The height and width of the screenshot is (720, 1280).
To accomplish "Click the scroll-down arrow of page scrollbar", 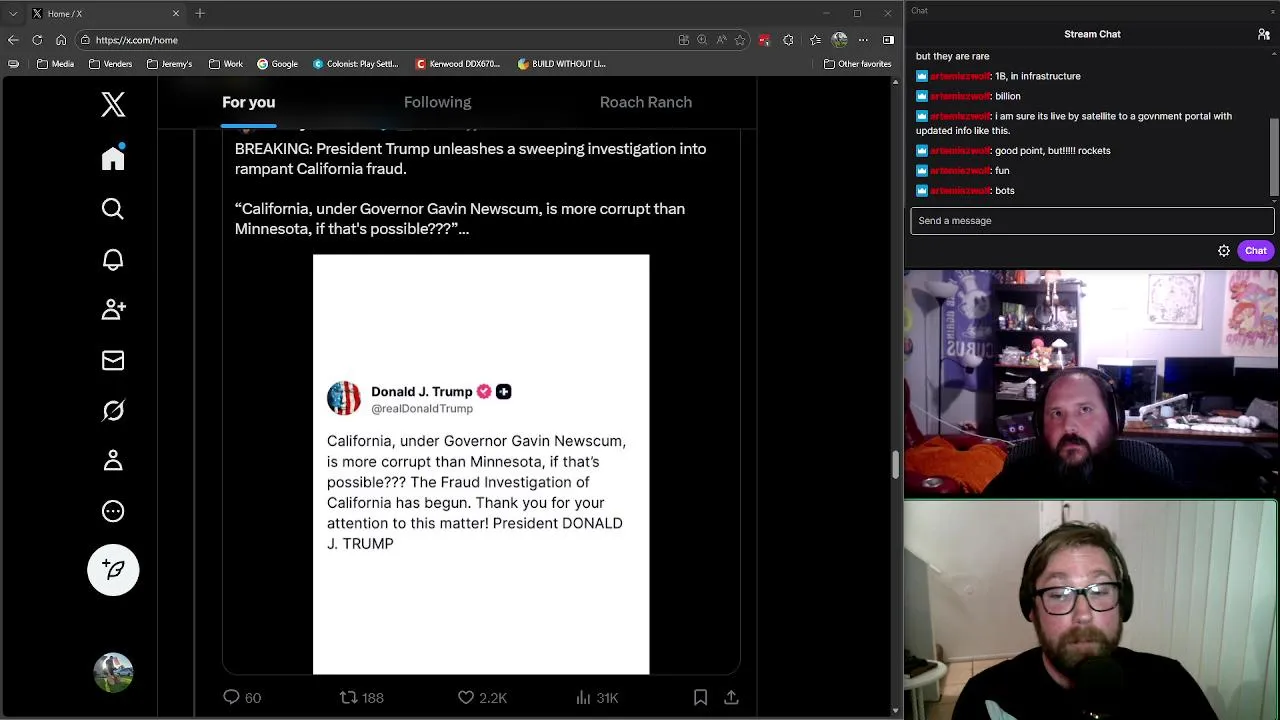I will 896,711.
